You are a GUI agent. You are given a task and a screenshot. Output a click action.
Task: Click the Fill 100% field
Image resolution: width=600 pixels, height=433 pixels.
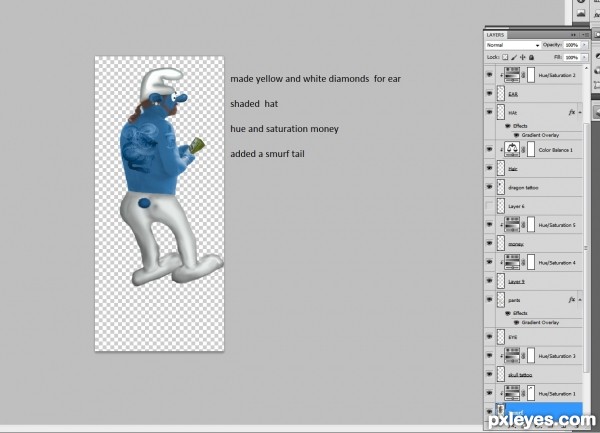tap(572, 57)
